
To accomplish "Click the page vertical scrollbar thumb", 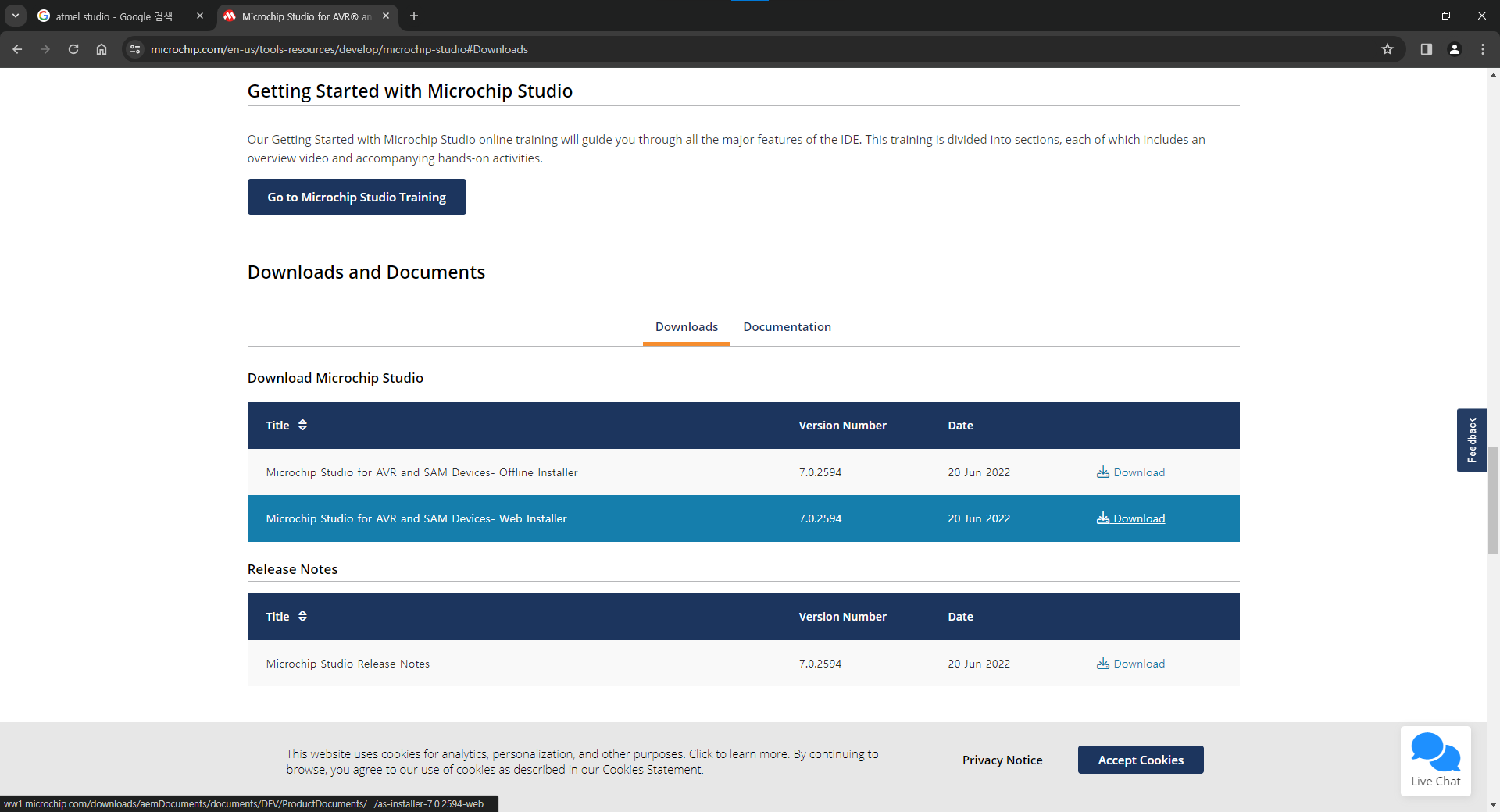I will tap(1493, 500).
